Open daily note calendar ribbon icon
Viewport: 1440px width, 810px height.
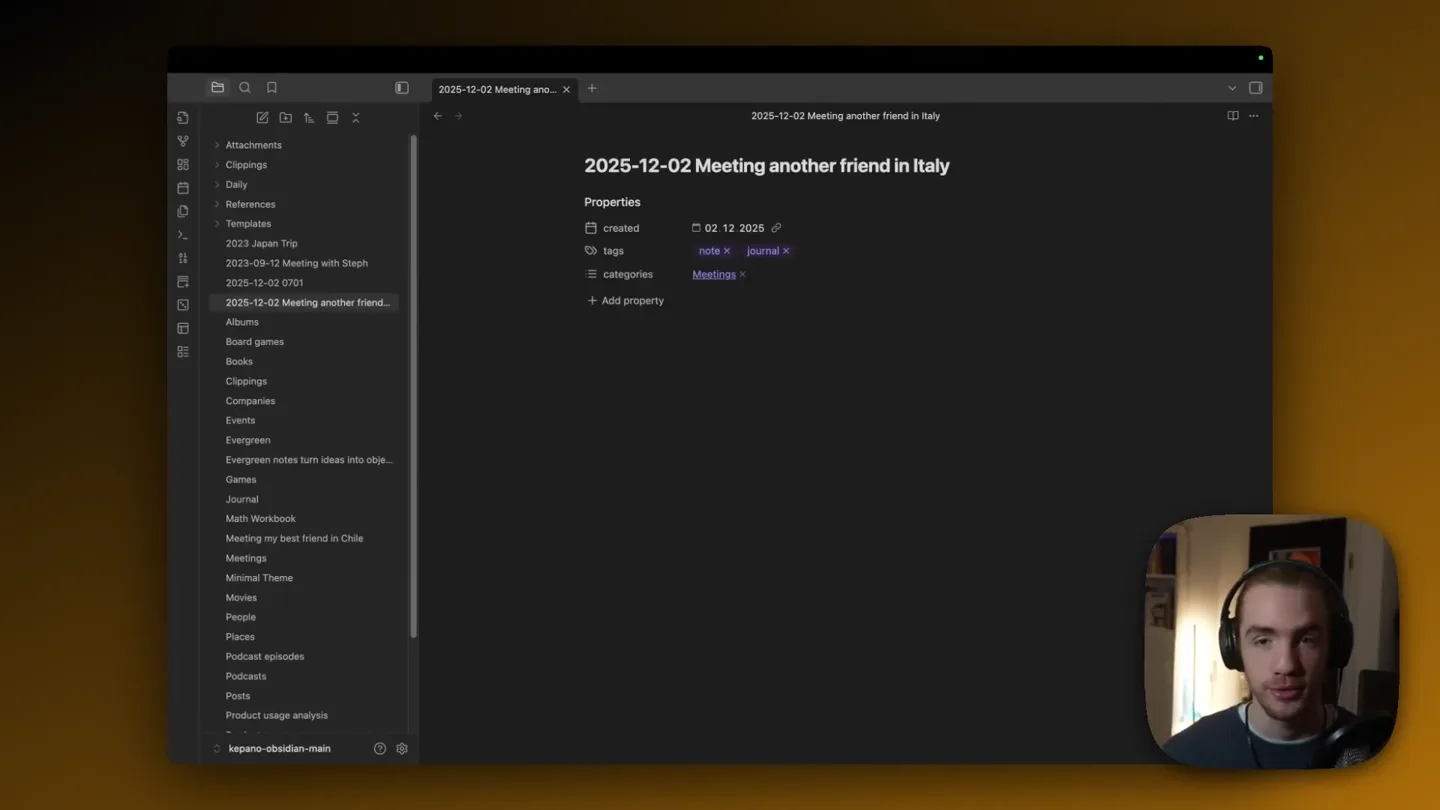(x=183, y=188)
